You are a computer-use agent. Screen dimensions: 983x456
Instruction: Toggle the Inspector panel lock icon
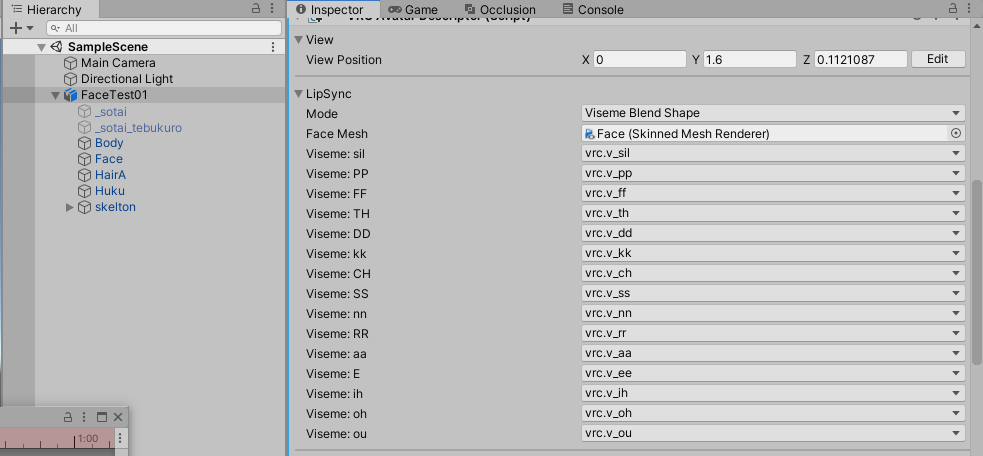[954, 9]
